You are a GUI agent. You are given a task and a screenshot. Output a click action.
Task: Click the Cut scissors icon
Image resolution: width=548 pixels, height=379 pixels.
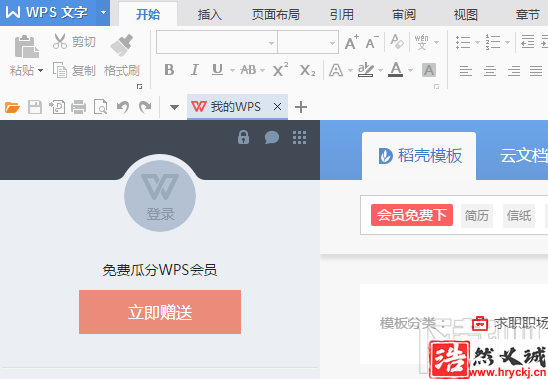click(59, 41)
